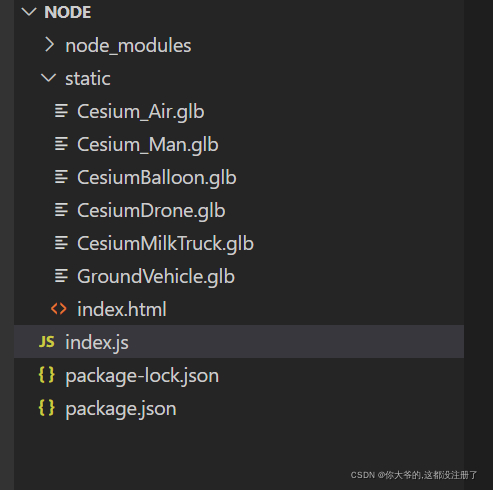Expand the node_modules folder arrow
Viewport: 493px width, 490px height.
pos(49,45)
